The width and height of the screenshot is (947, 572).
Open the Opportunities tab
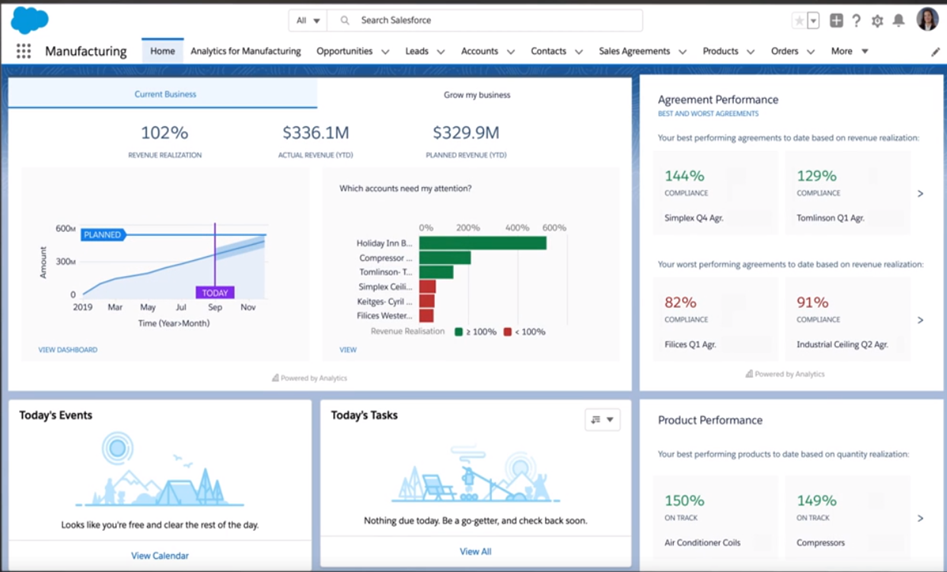pos(344,51)
